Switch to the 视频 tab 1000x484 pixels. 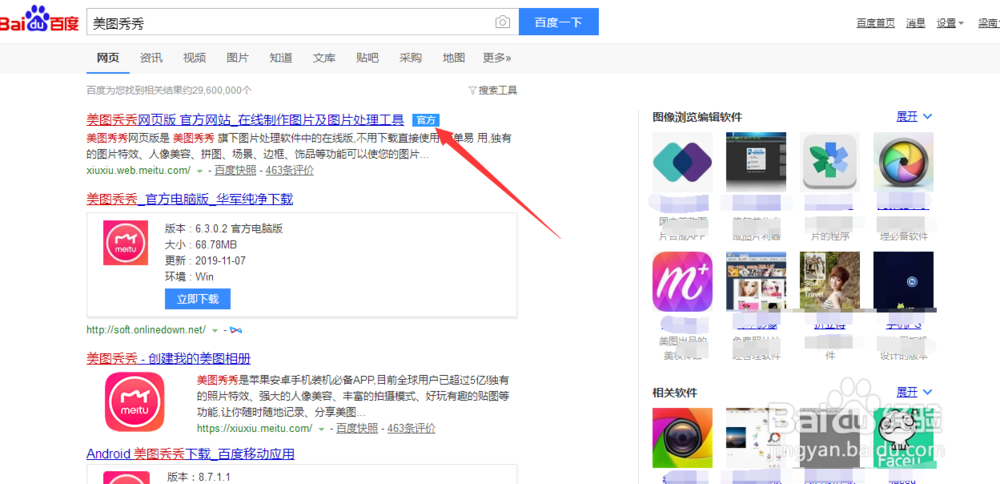point(195,58)
